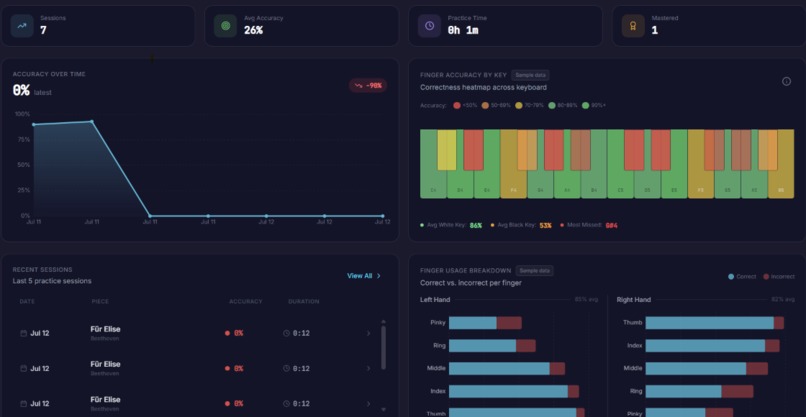
Task: Click the red C#5 black key on heatmap
Action: point(634,150)
